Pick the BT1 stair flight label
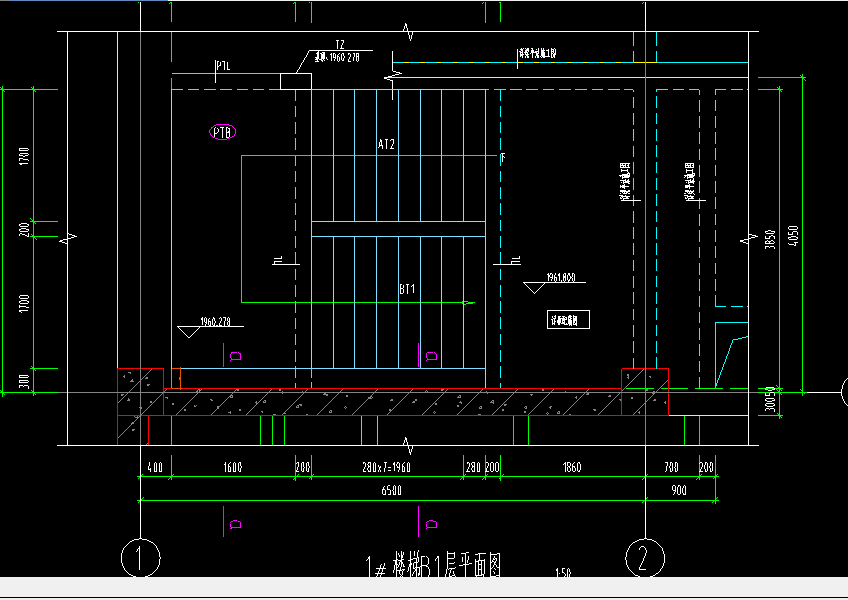 [x=407, y=289]
